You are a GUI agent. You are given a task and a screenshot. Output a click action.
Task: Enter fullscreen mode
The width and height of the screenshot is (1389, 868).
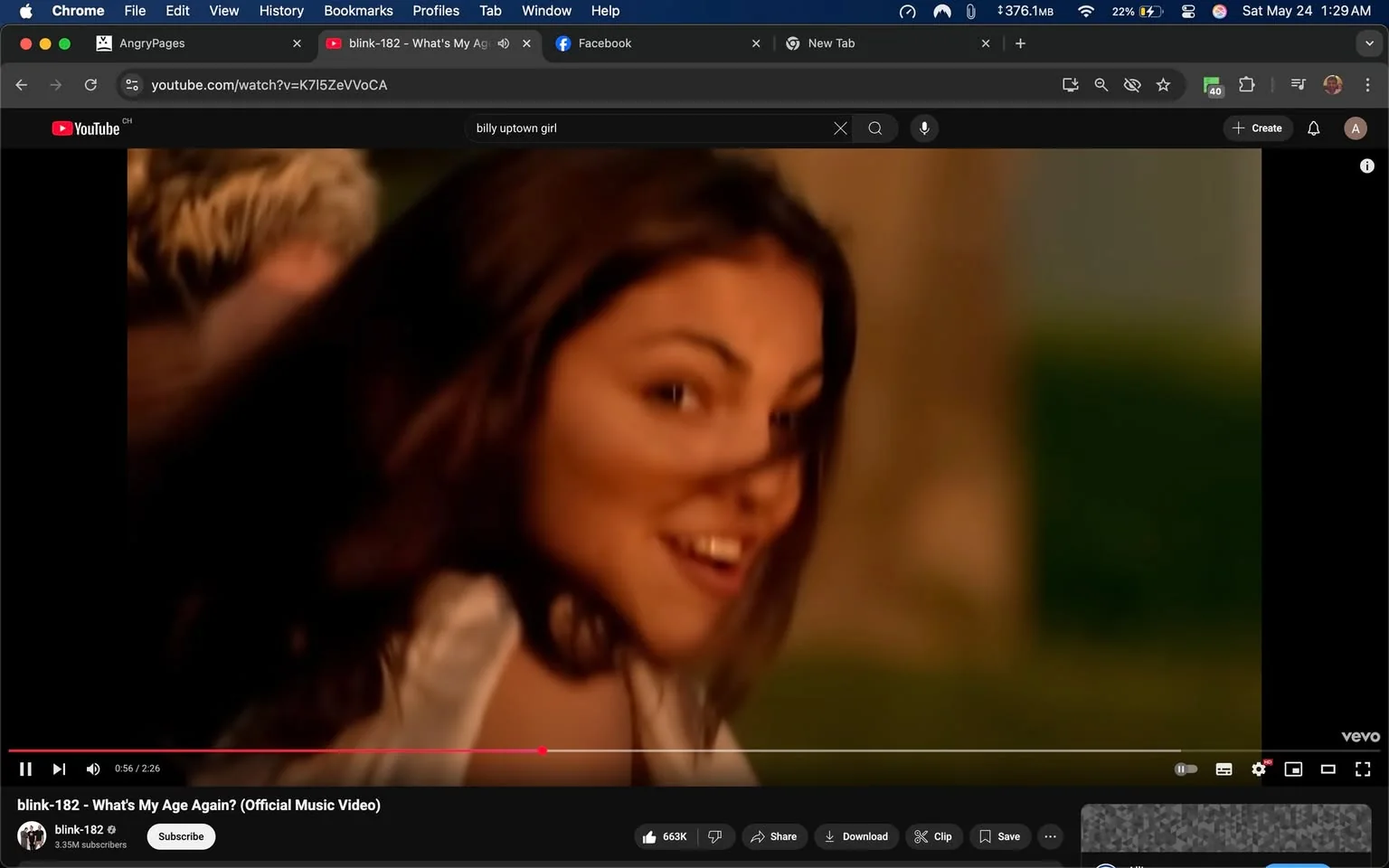[x=1363, y=769]
